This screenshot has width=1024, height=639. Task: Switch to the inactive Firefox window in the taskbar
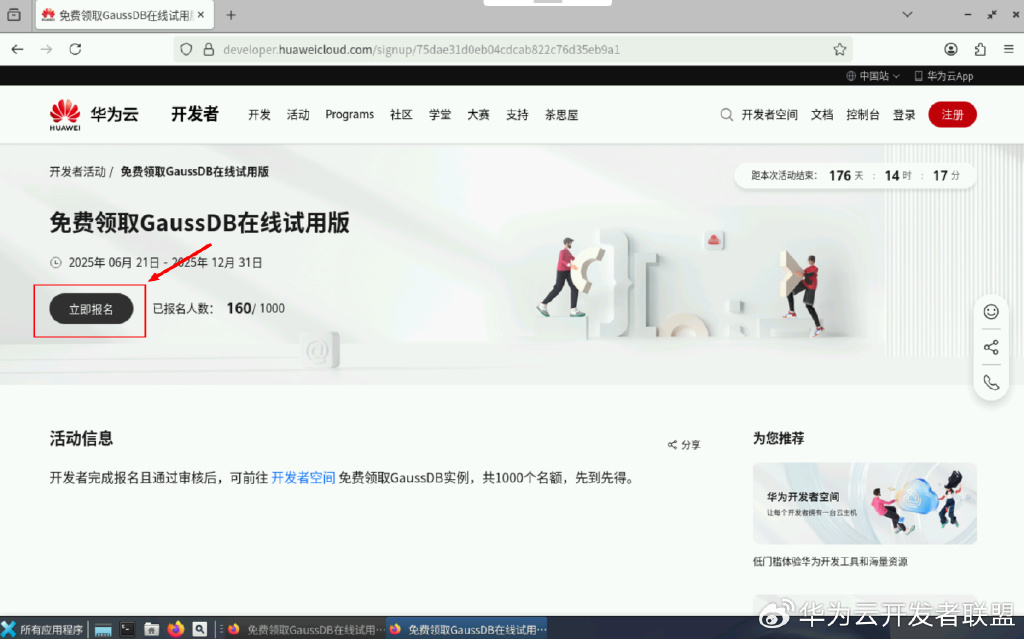pyautogui.click(x=306, y=629)
